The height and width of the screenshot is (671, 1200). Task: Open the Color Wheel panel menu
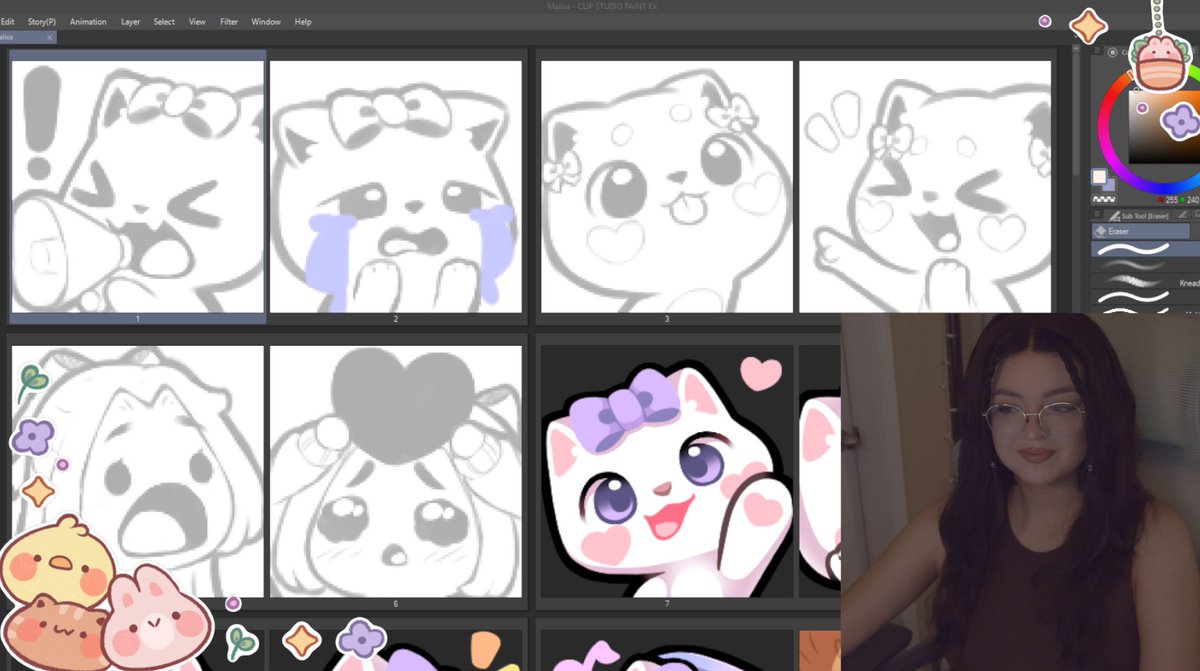point(1097,50)
